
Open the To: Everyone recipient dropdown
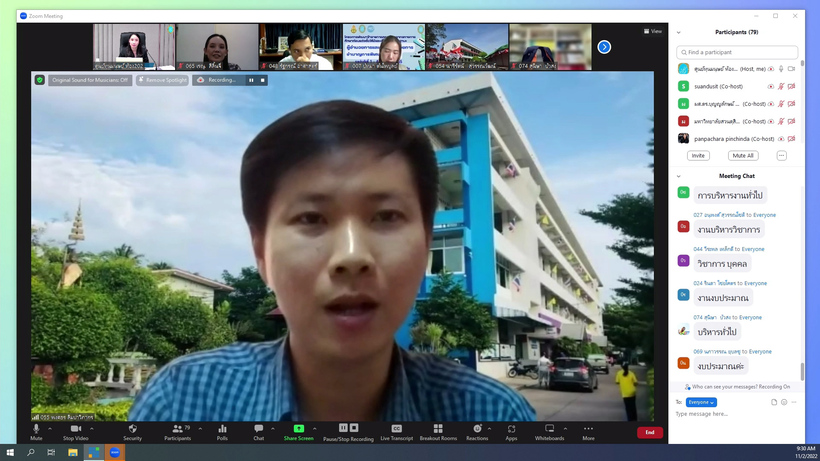point(701,402)
